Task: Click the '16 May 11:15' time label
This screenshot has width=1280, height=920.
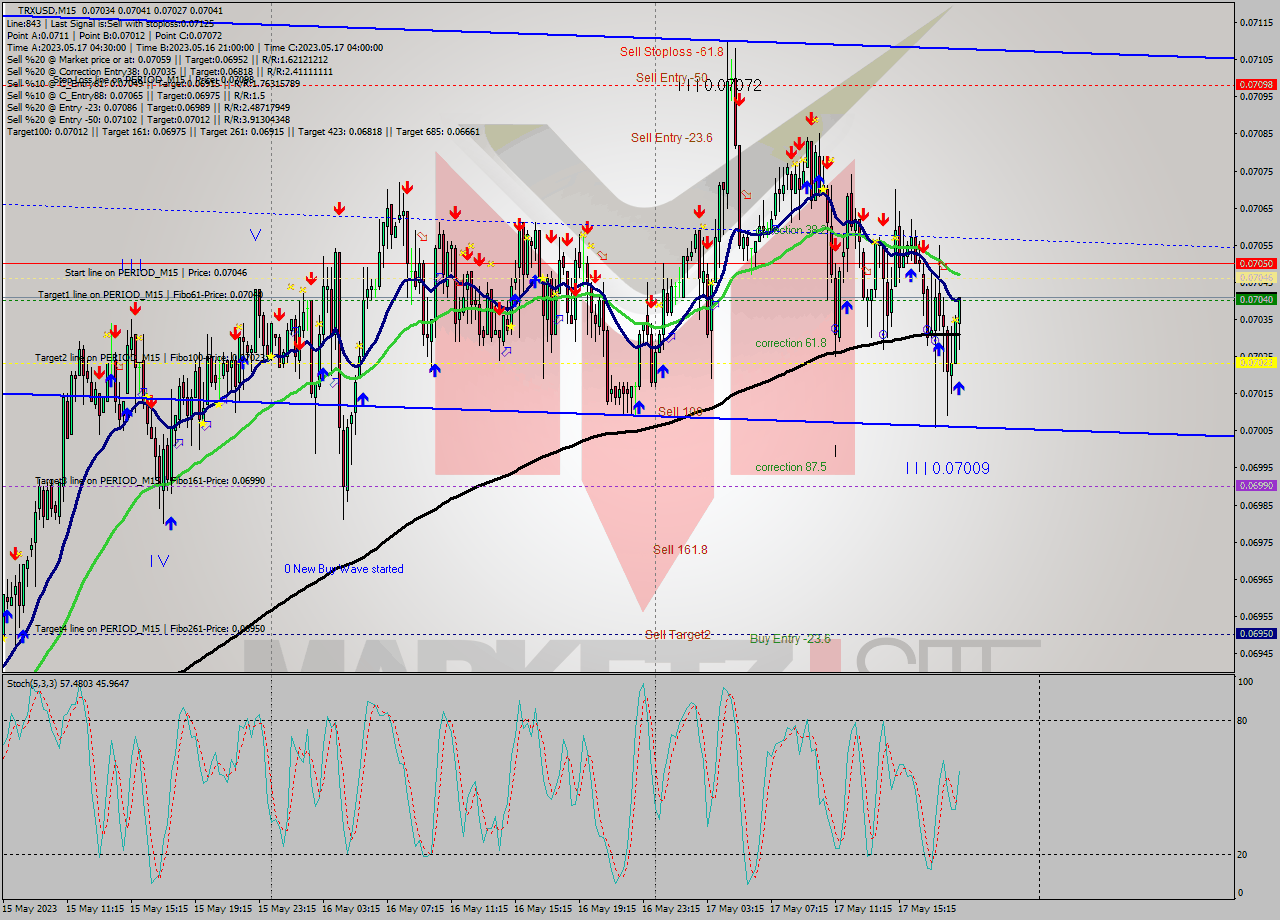Action: (x=479, y=909)
